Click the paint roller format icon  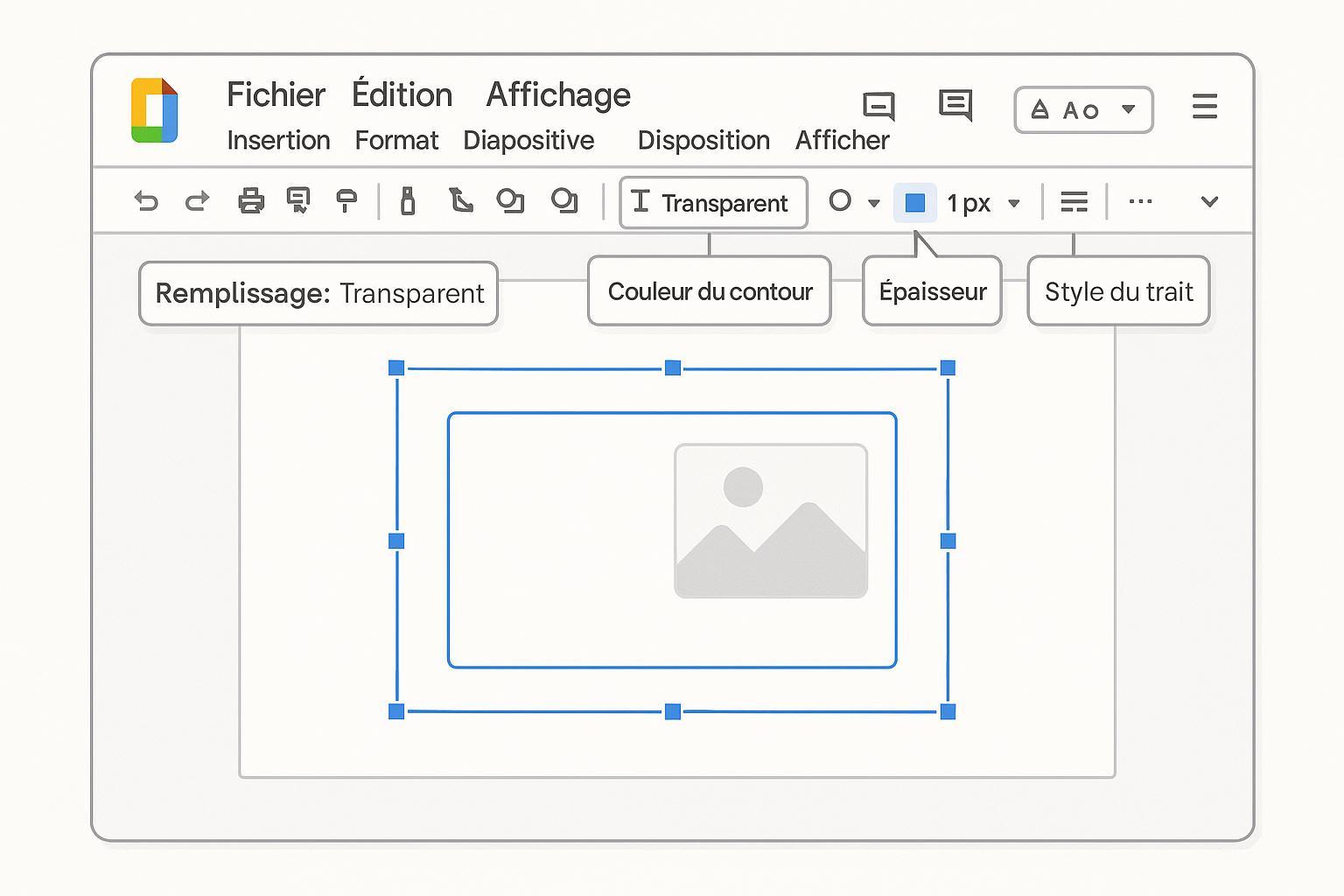pos(346,201)
